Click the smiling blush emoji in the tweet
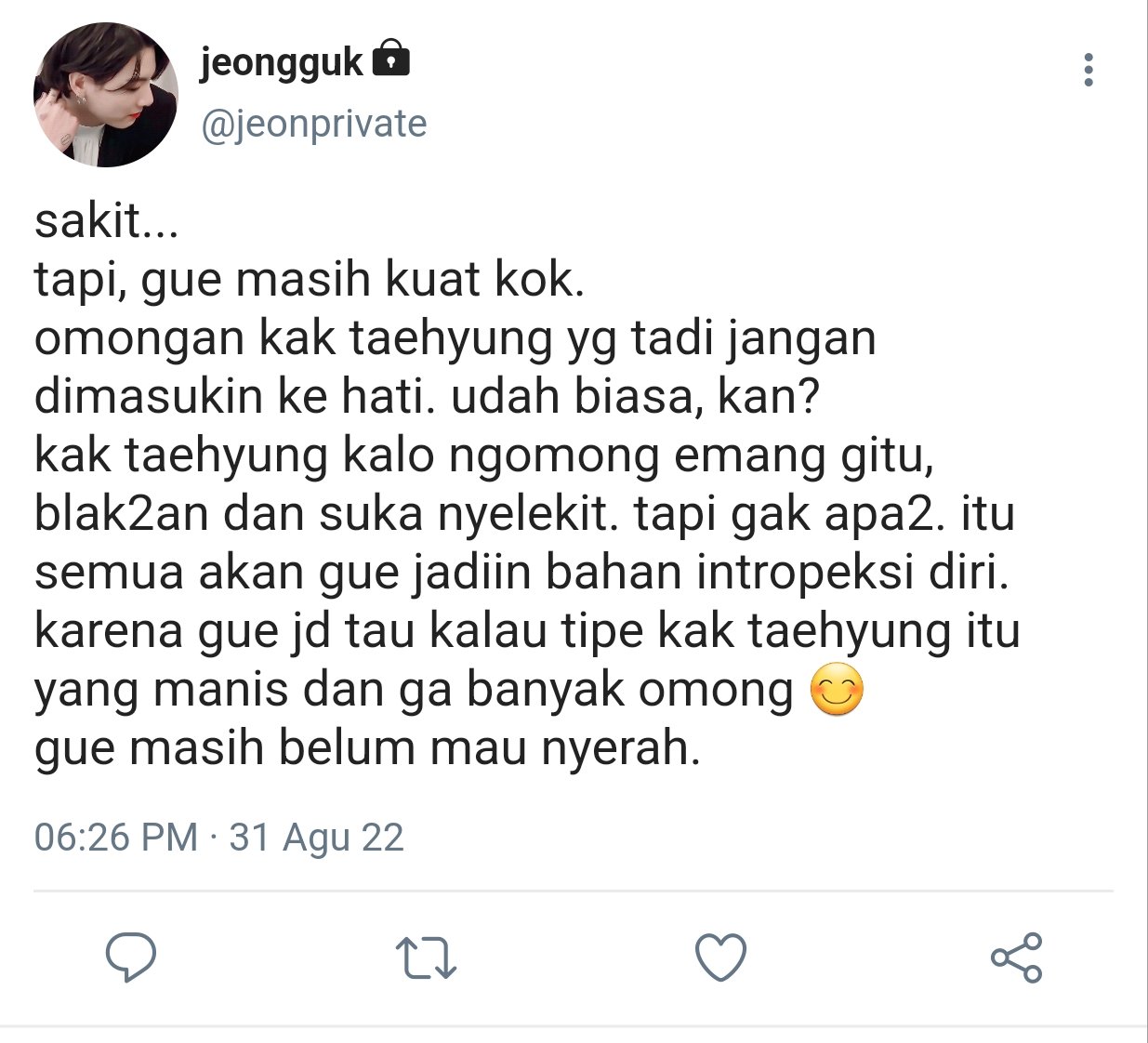Viewport: 1148px width, 1043px height. pyautogui.click(x=837, y=690)
